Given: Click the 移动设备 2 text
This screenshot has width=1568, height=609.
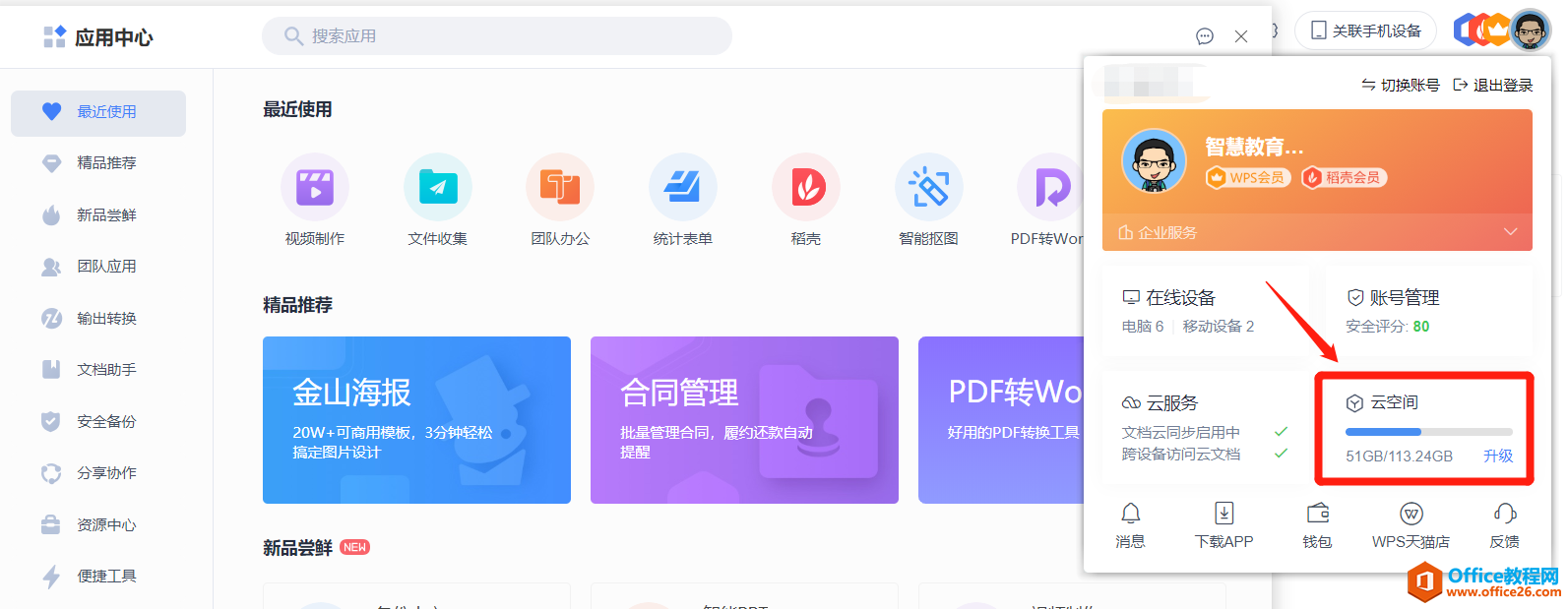Looking at the screenshot, I should tap(1219, 327).
